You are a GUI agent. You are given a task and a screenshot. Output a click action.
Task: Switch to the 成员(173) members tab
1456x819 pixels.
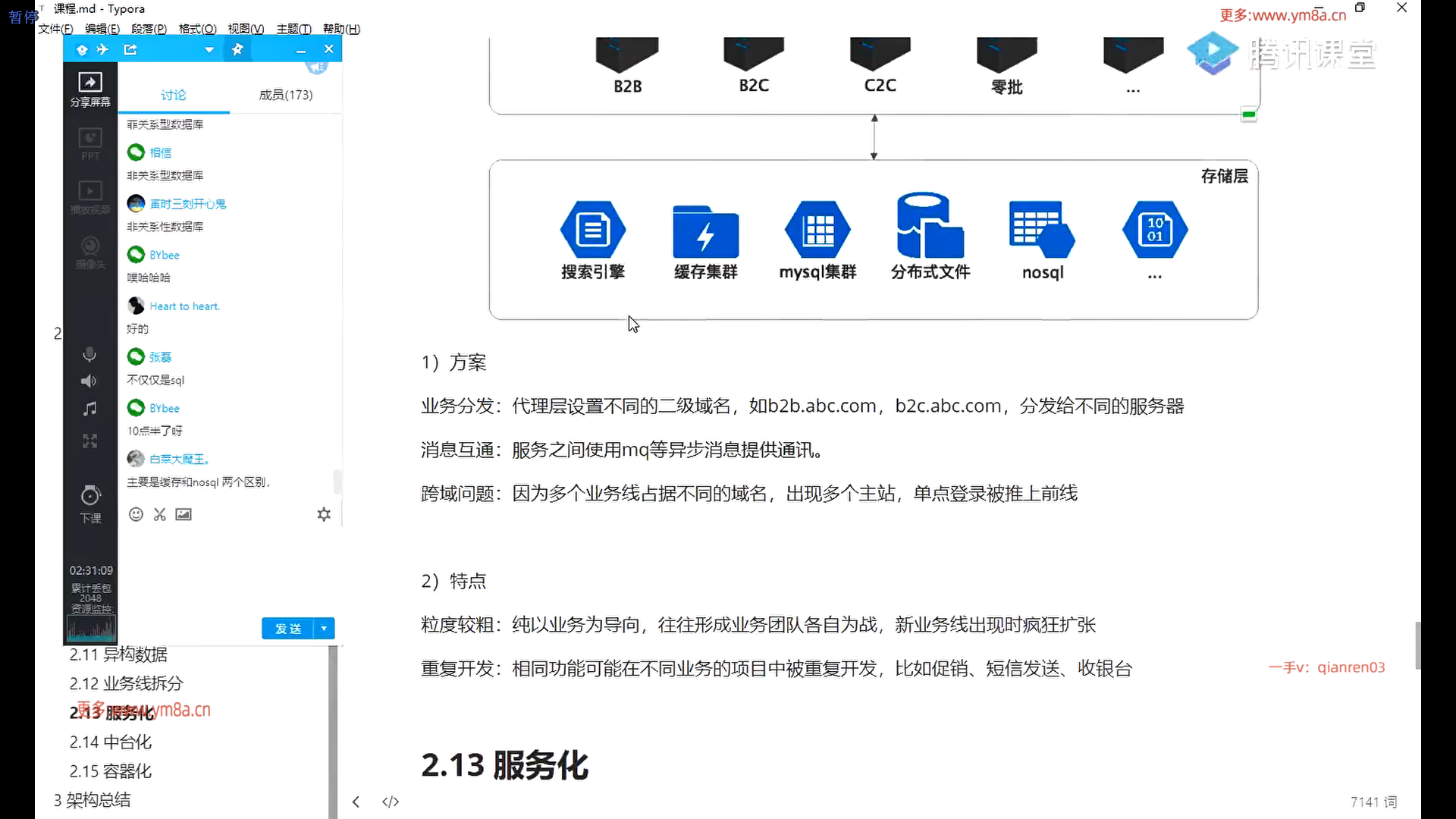coord(285,95)
